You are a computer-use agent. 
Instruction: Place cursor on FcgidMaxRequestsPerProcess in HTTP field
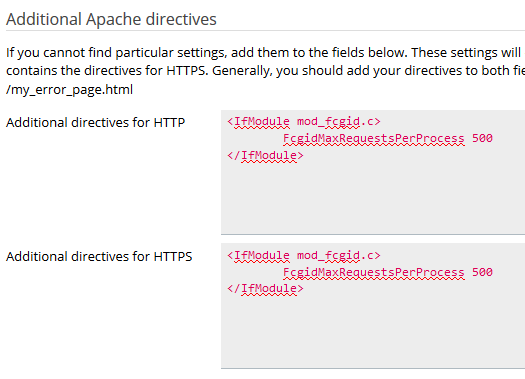coord(374,138)
